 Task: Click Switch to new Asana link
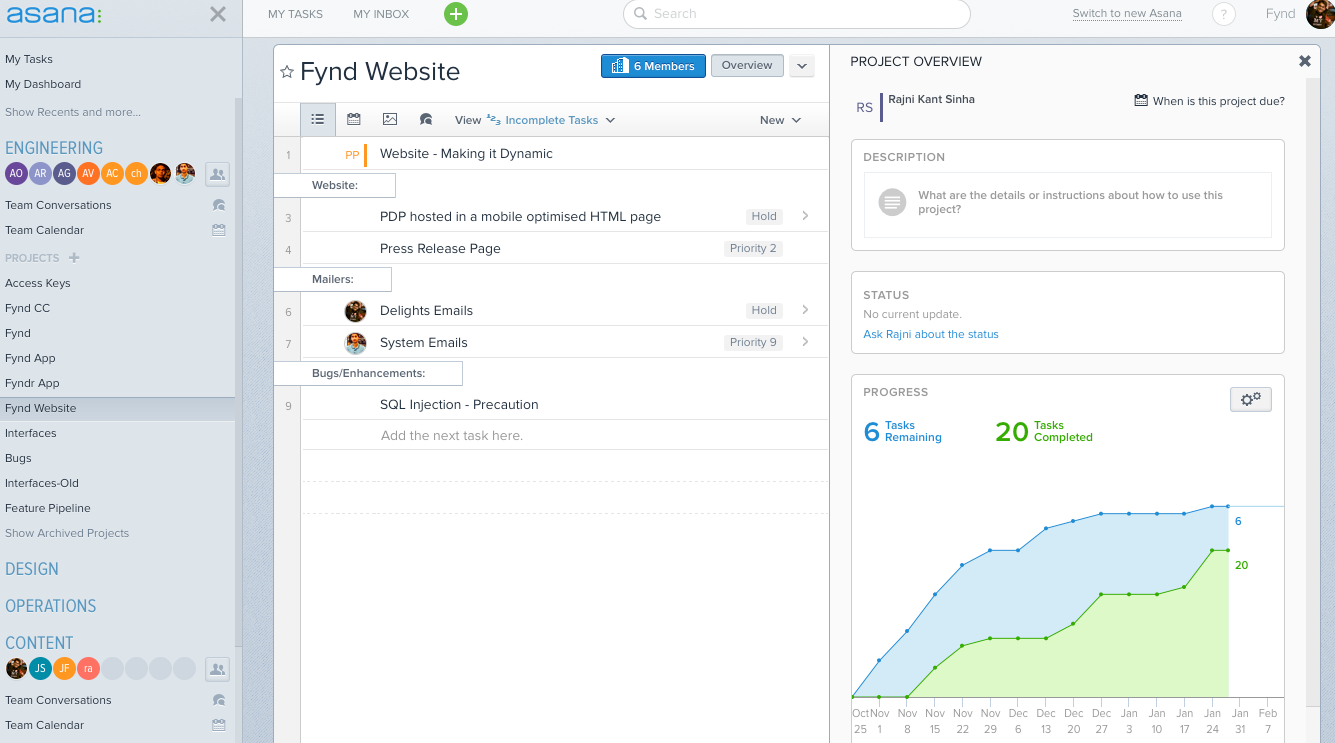(1127, 14)
